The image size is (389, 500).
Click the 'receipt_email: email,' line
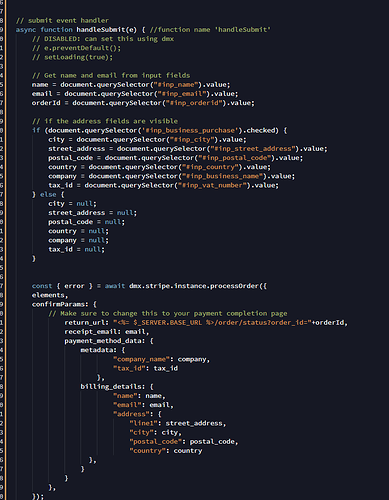pyautogui.click(x=107, y=332)
